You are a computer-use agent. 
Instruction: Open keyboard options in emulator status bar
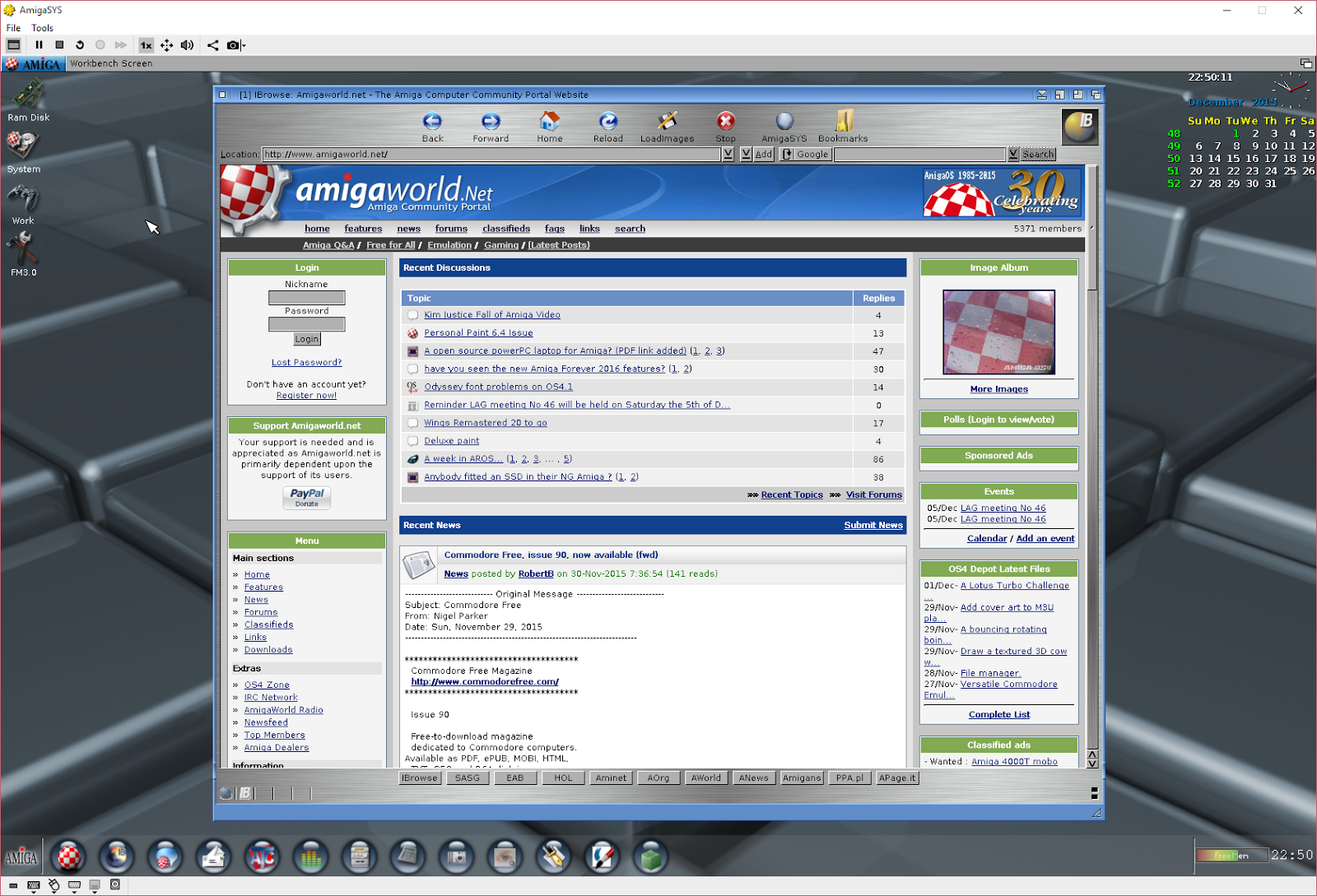[x=34, y=885]
